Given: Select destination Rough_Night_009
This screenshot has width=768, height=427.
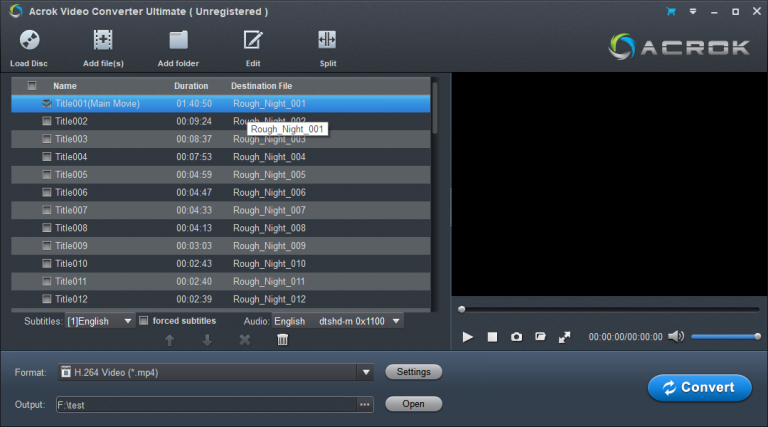Looking at the screenshot, I should [x=269, y=246].
